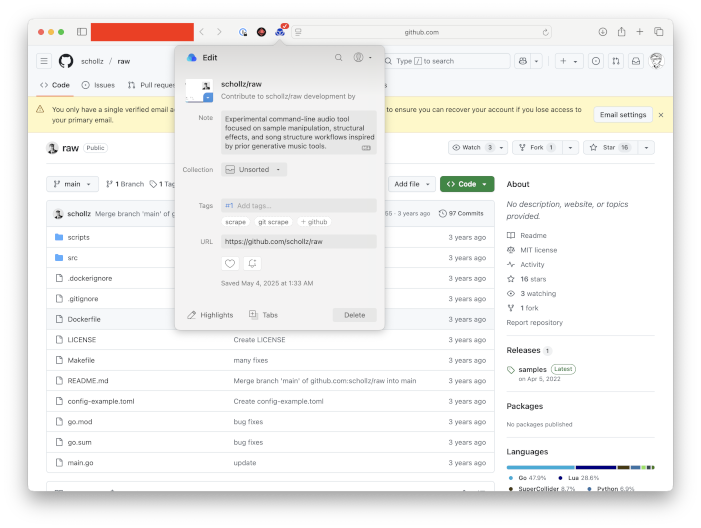The width and height of the screenshot is (701, 528).
Task: Open create new plus dropdown
Action: click(569, 61)
